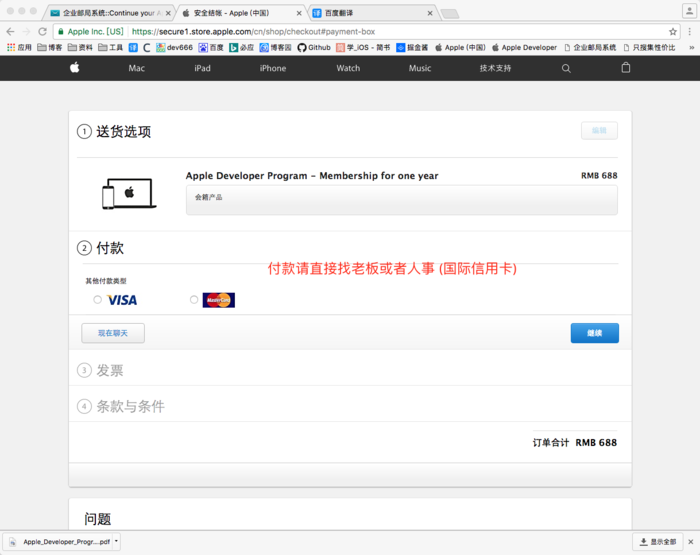Open the 工具 bookmarks folder
Screen dimensions: 700x555
click(110, 47)
